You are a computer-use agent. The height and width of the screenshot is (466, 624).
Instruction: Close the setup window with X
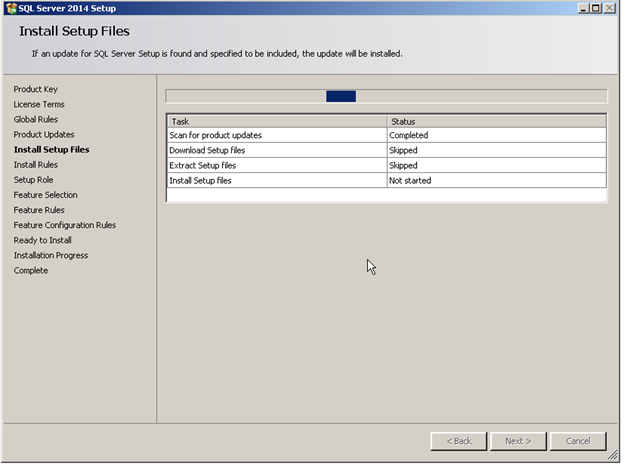609,8
